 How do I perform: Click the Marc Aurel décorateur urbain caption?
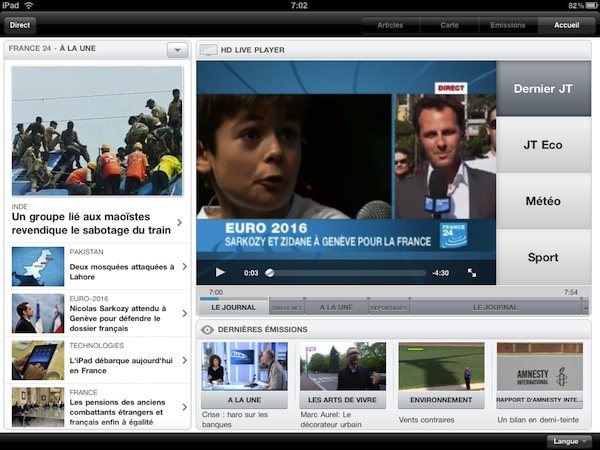click(331, 419)
